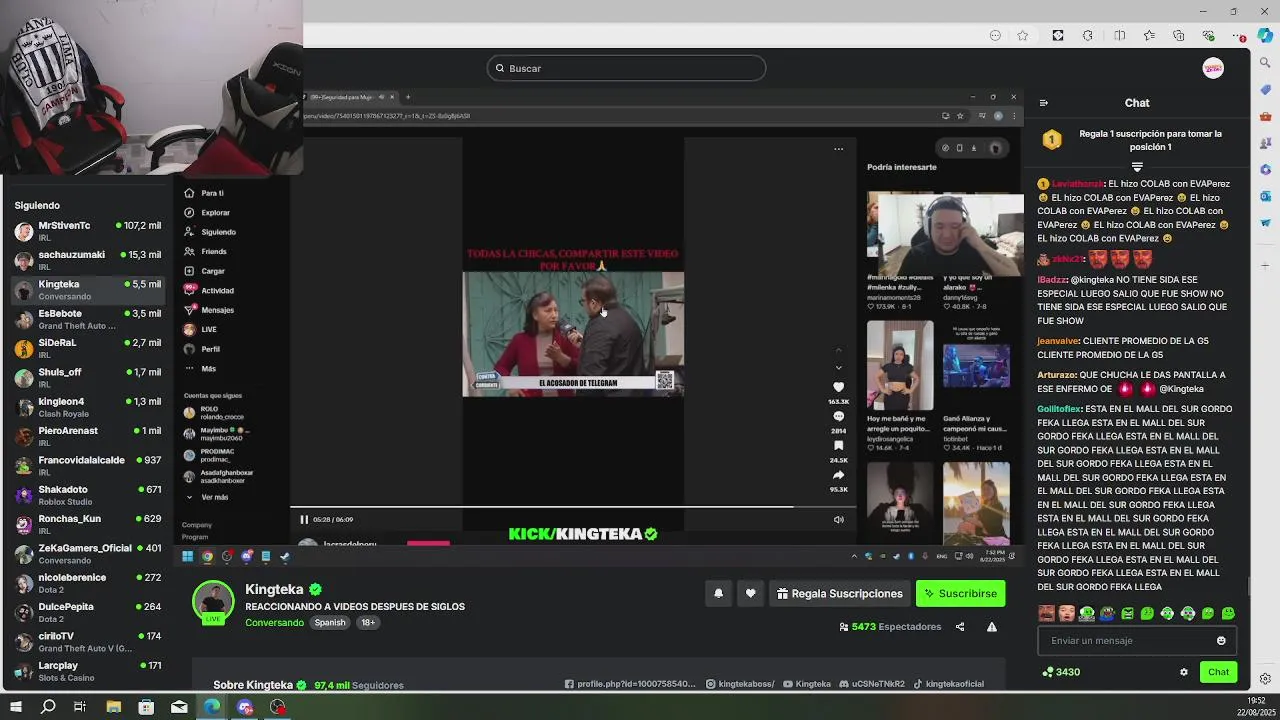Open the Conversando category link
The image size is (1280, 720).
(x=275, y=623)
